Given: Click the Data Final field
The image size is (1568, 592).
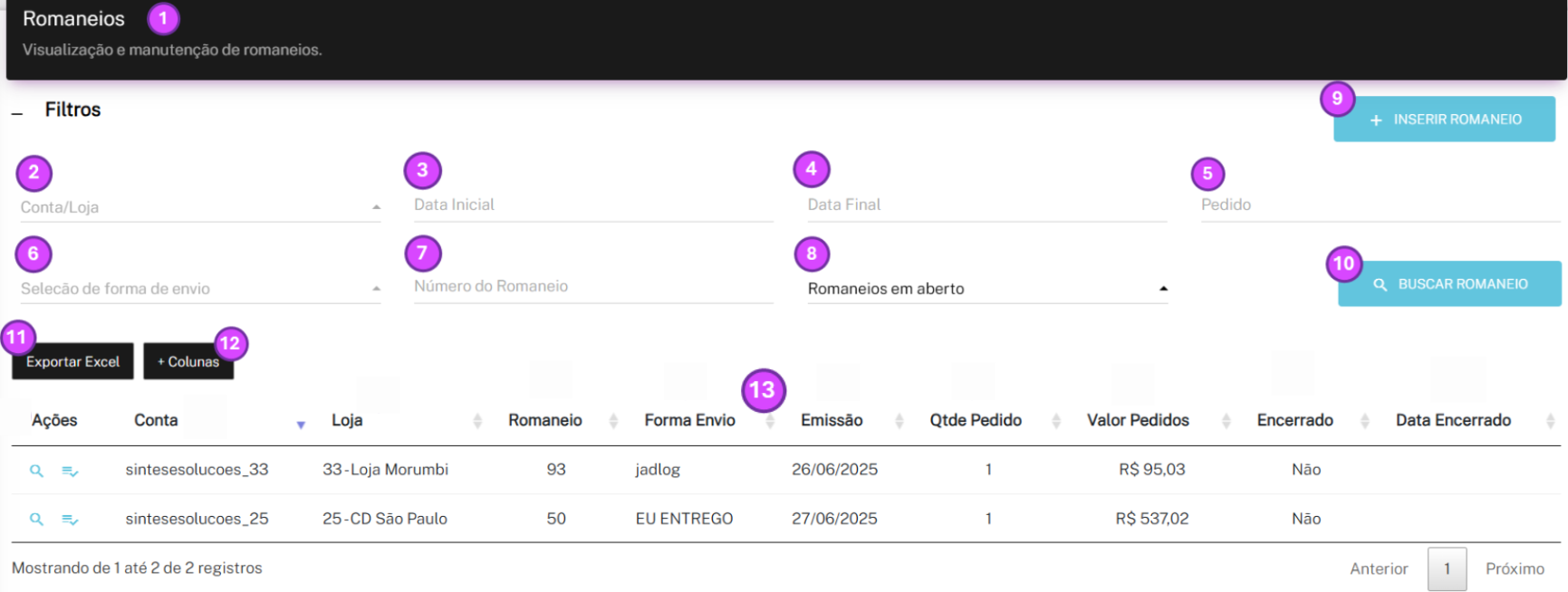Looking at the screenshot, I should [987, 205].
